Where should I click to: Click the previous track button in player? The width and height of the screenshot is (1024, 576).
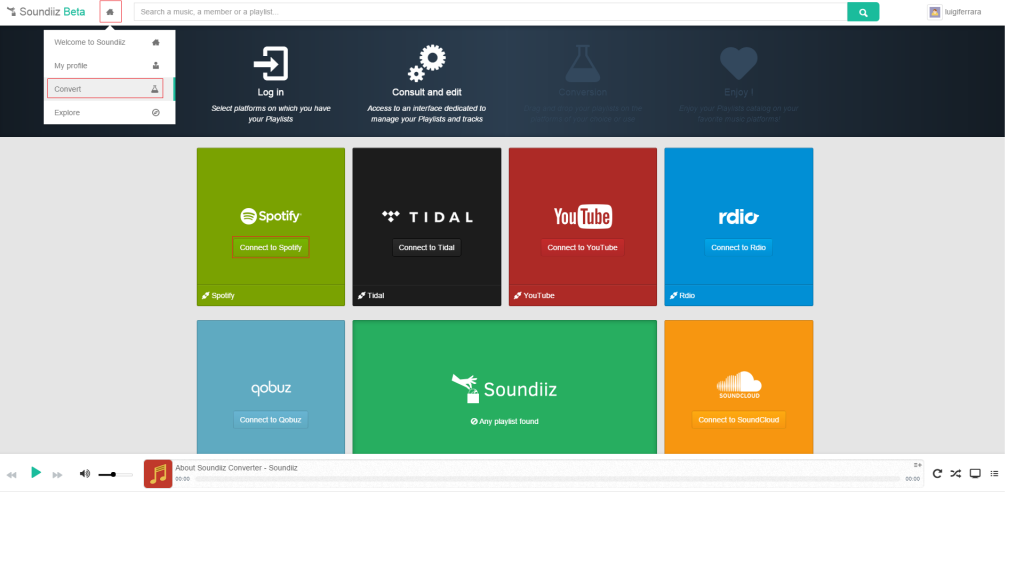point(12,475)
